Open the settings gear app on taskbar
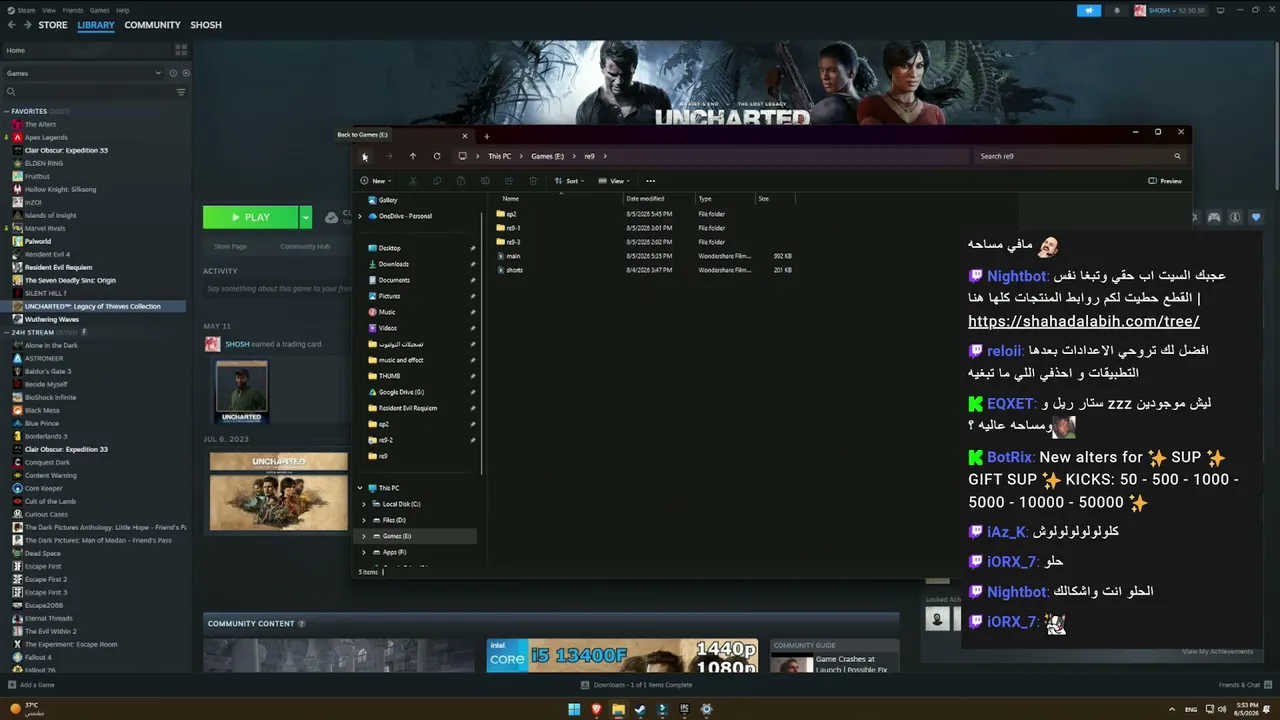Image resolution: width=1280 pixels, height=720 pixels. point(706,709)
